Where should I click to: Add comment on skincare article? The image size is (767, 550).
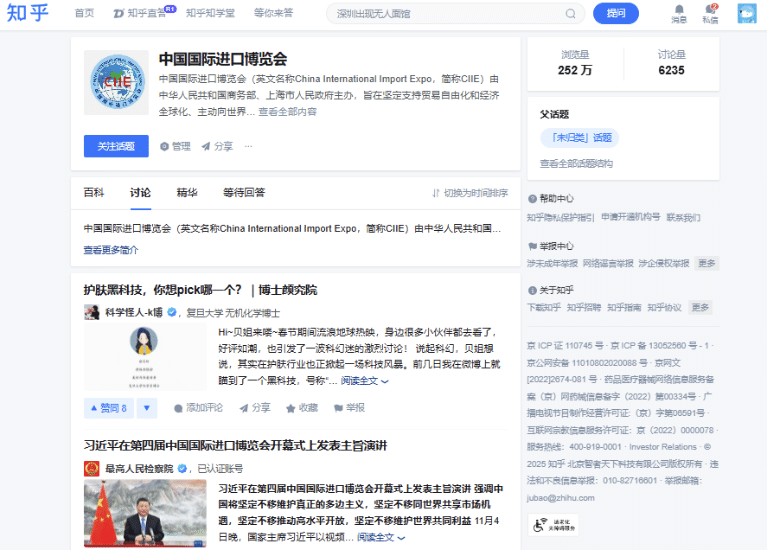[x=198, y=408]
